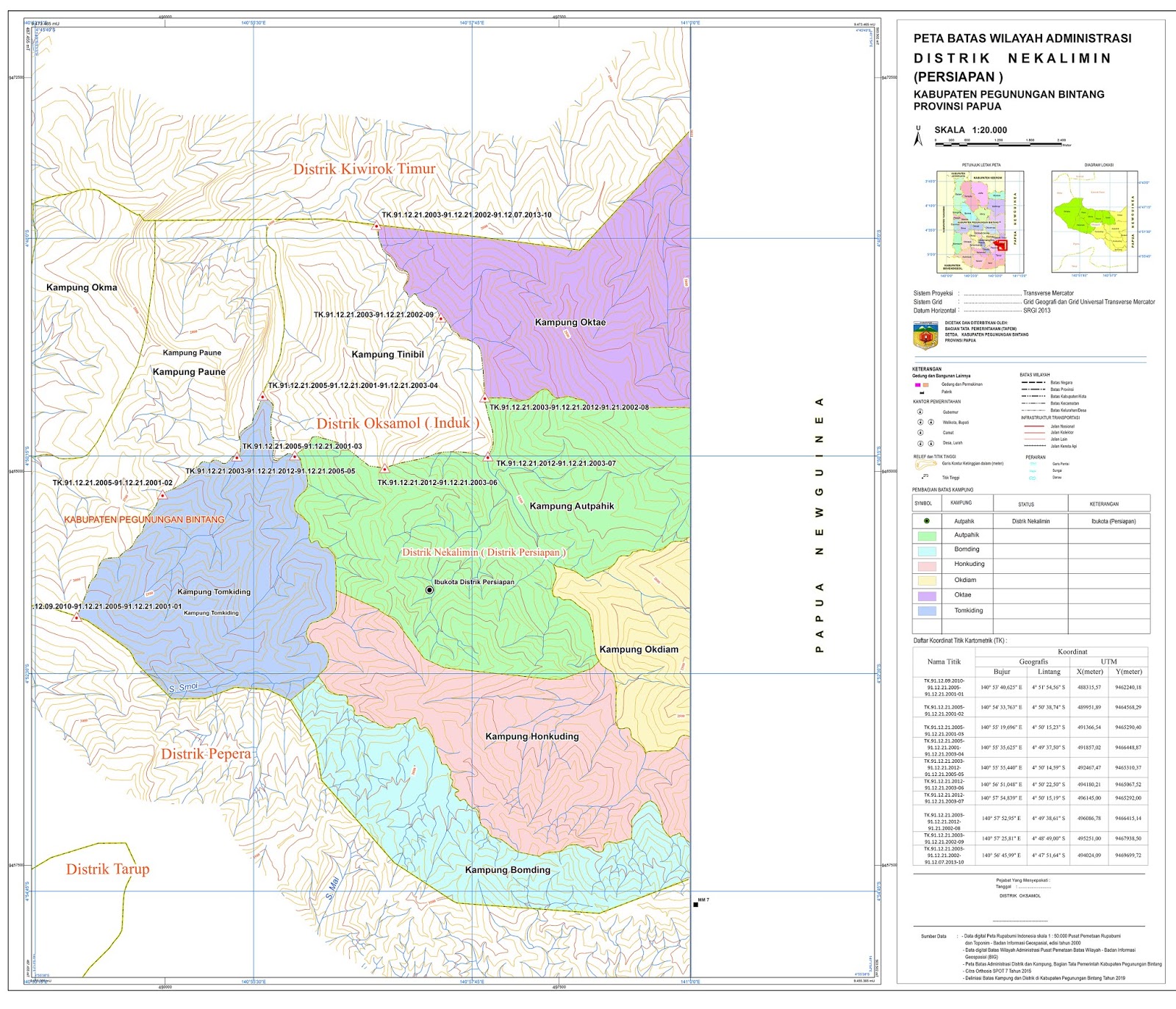This screenshot has height=1009, width=1176.
Task: Click the Distrik Kiwirok Timur label
Action: pyautogui.click(x=365, y=169)
